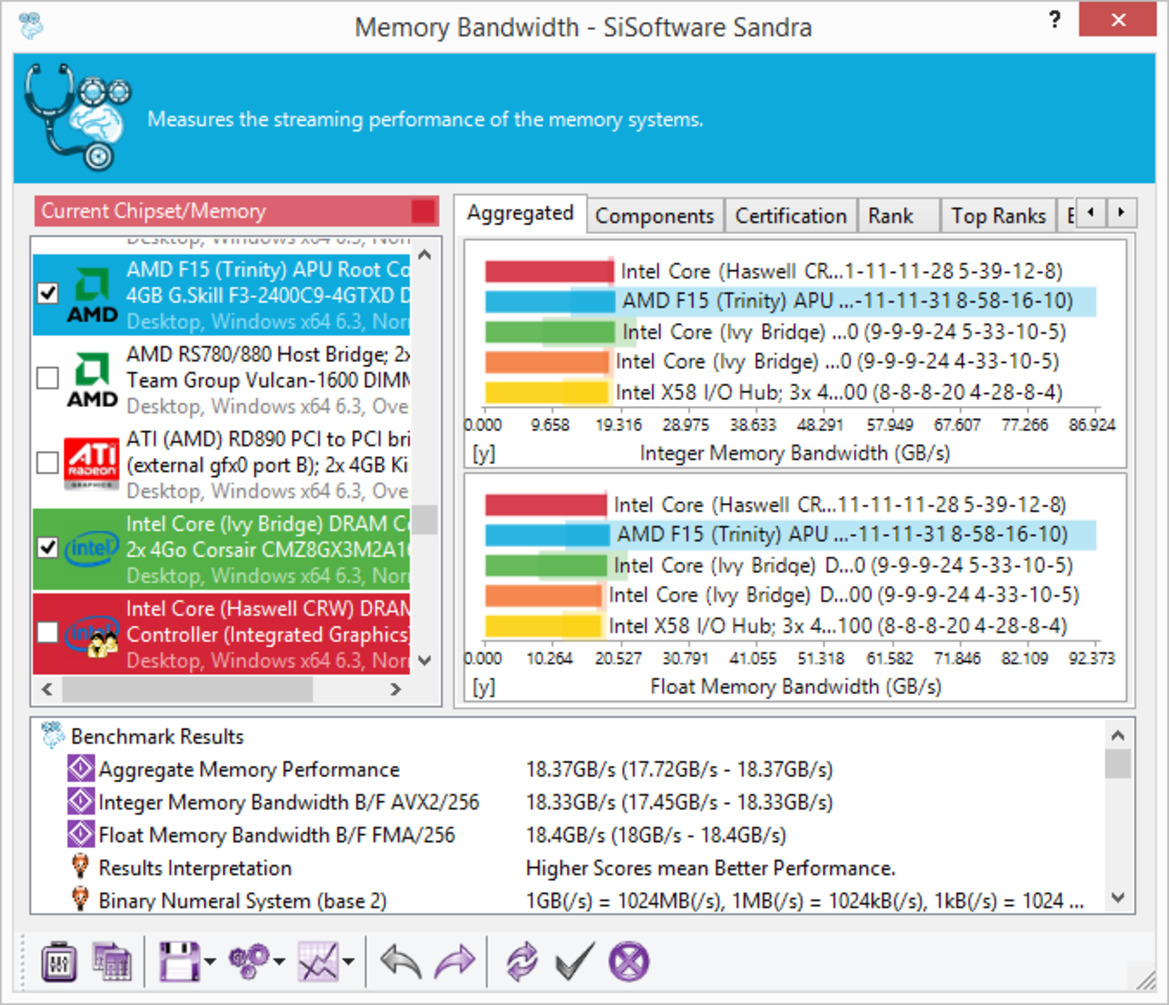Click the icon beside Binary Numeral System
This screenshot has width=1169, height=1005.
81,899
